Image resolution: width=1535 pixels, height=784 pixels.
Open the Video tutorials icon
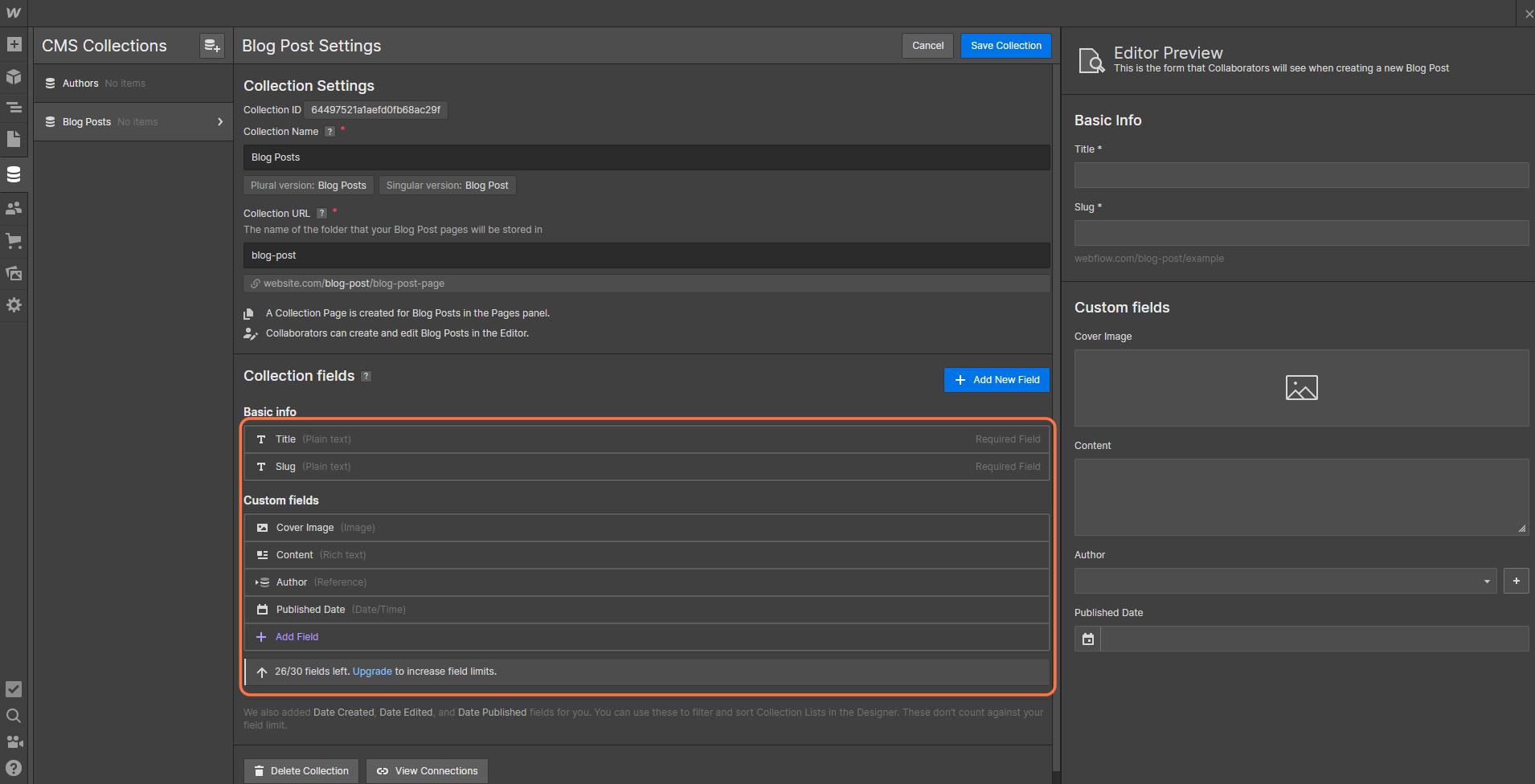[14, 742]
